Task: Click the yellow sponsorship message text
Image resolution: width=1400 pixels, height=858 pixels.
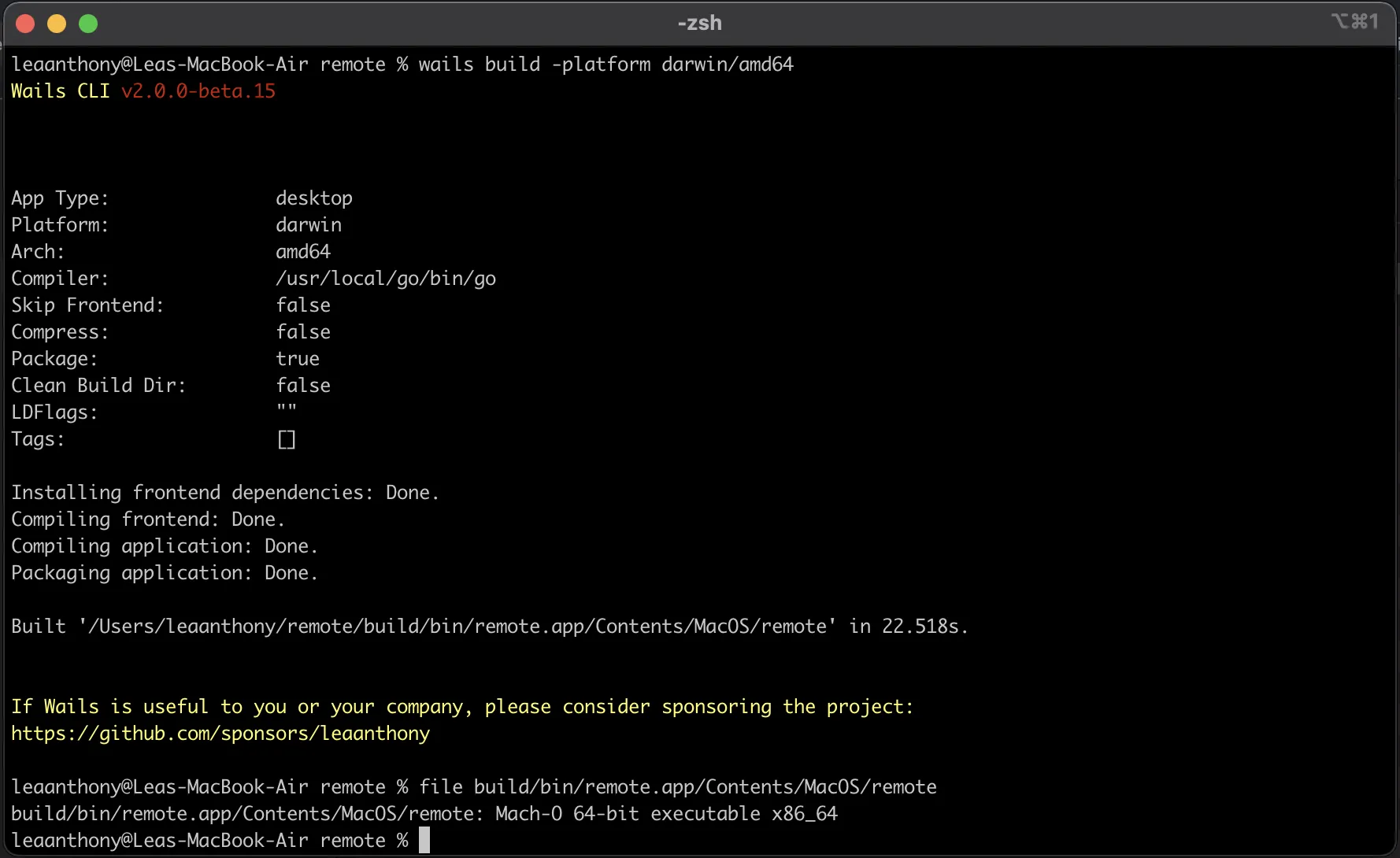Action: point(462,706)
